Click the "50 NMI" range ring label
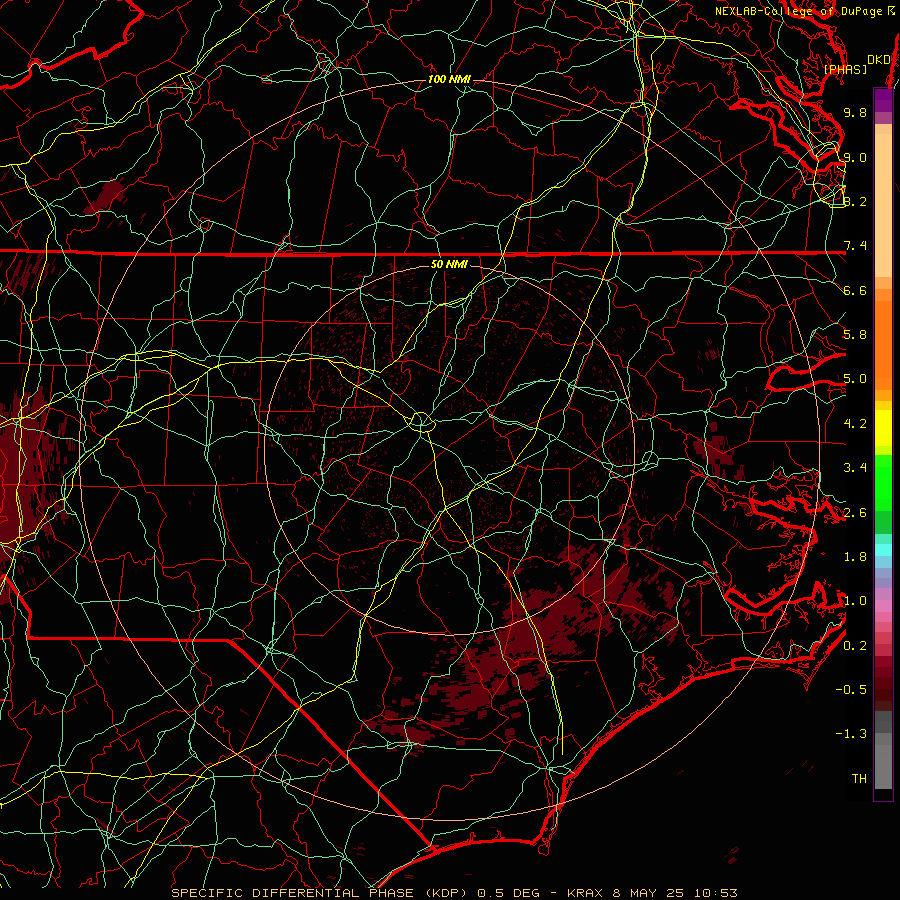Viewport: 900px width, 900px height. [x=449, y=265]
